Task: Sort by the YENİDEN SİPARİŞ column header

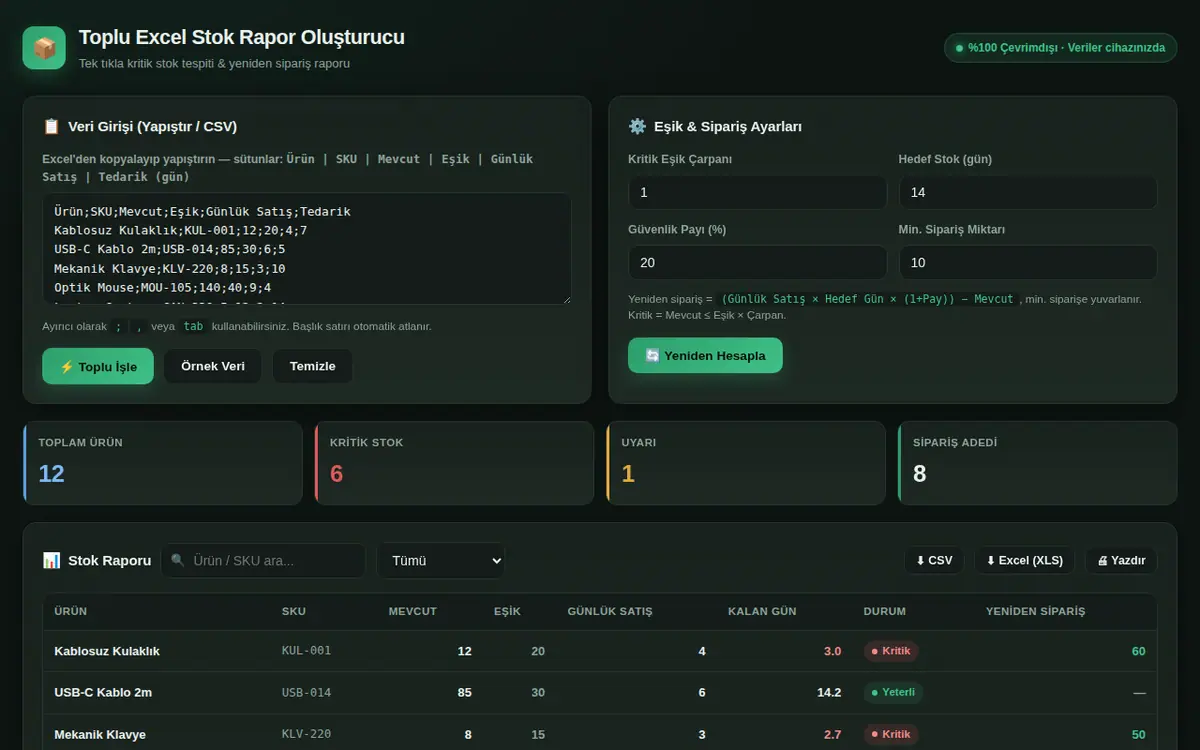Action: click(x=1035, y=611)
